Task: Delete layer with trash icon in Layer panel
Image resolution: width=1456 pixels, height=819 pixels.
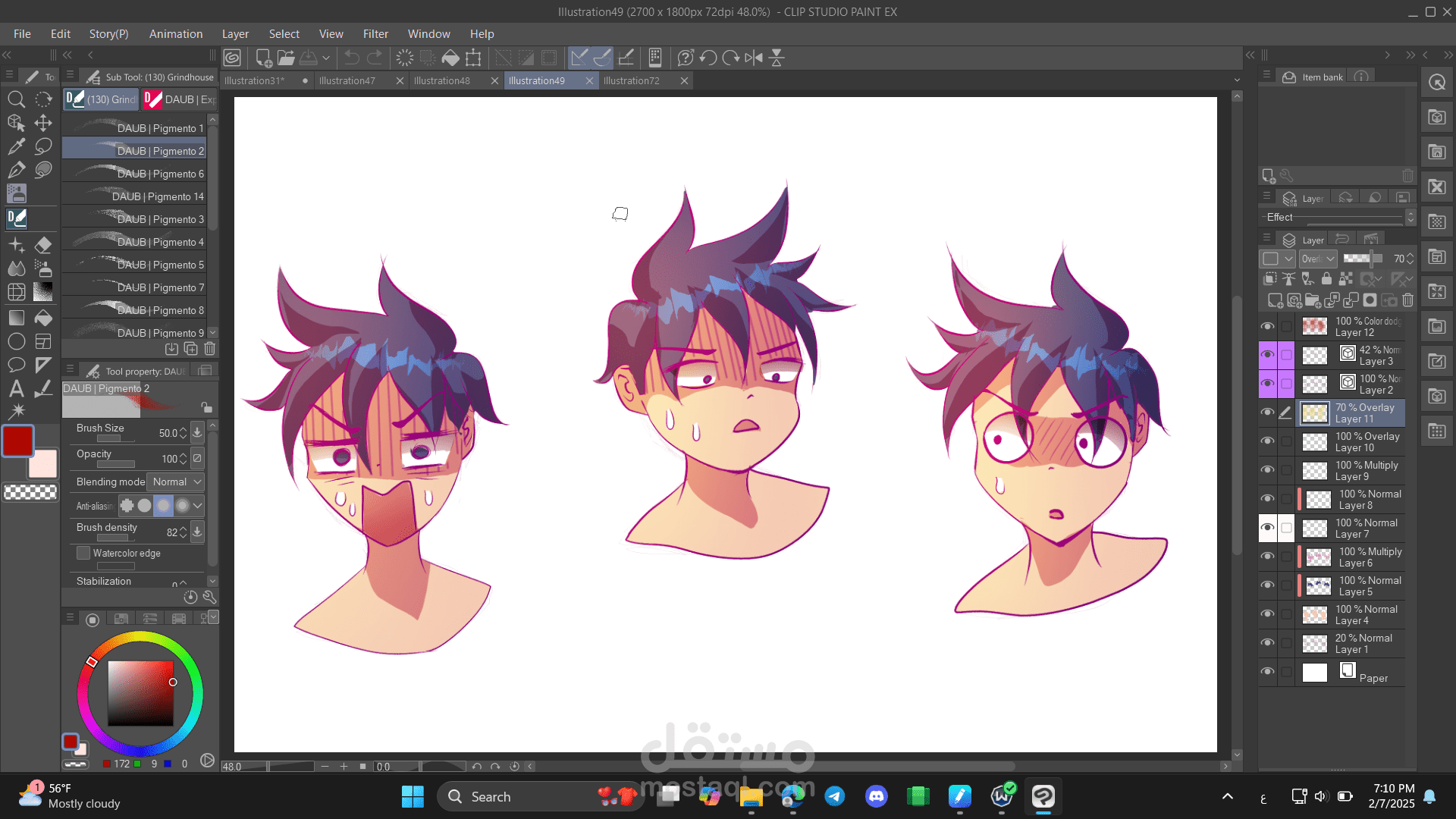Action: [1407, 301]
